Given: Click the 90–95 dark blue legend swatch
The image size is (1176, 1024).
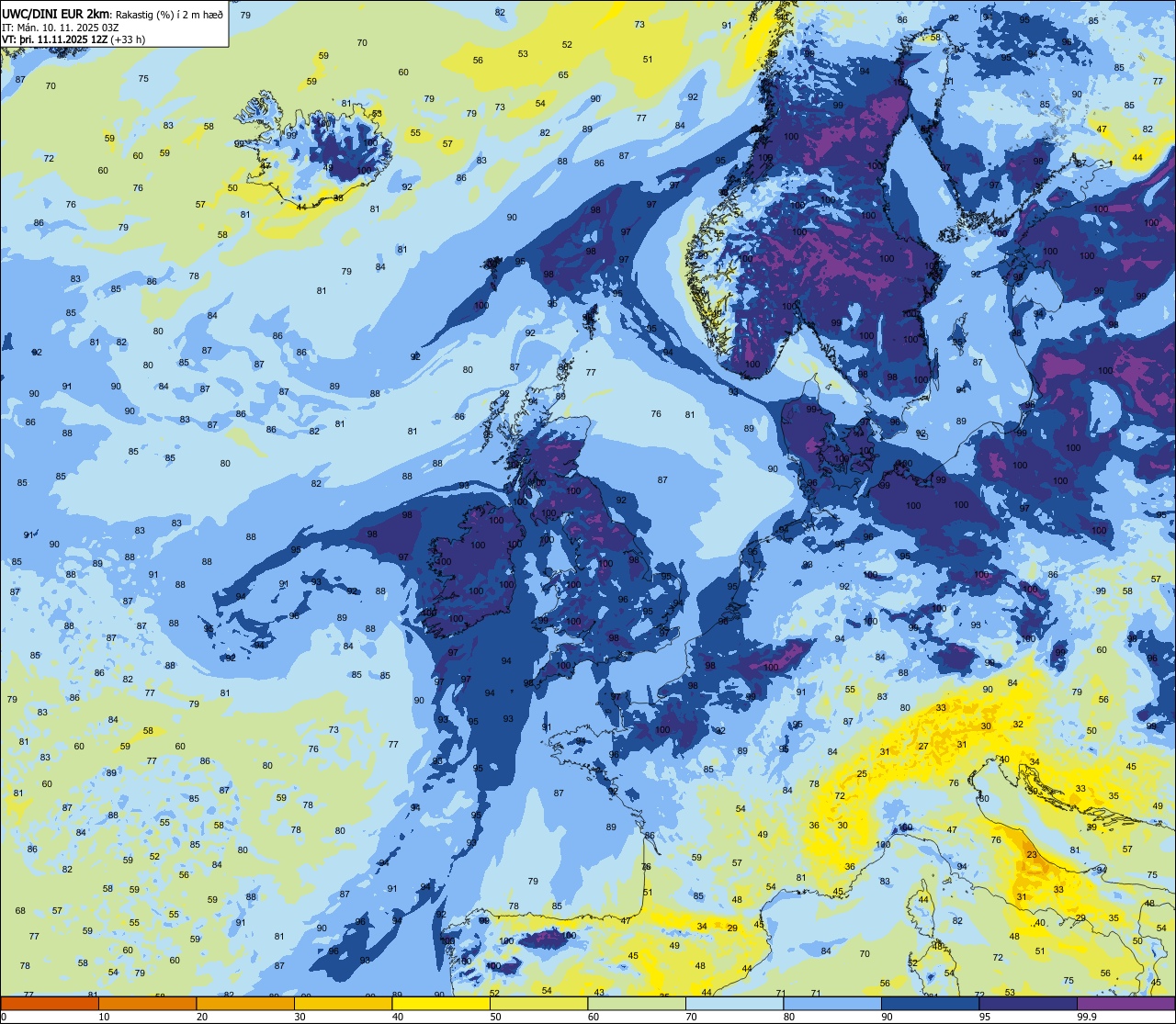Looking at the screenshot, I should pos(930,1004).
